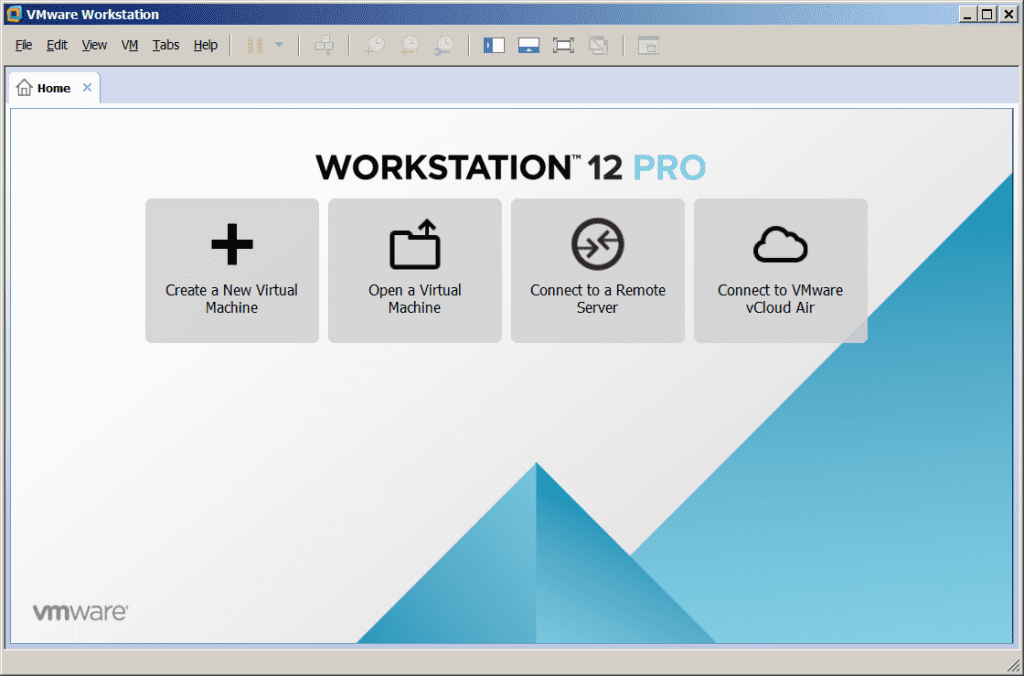1024x676 pixels.
Task: Select the Home tab
Action: tap(53, 88)
